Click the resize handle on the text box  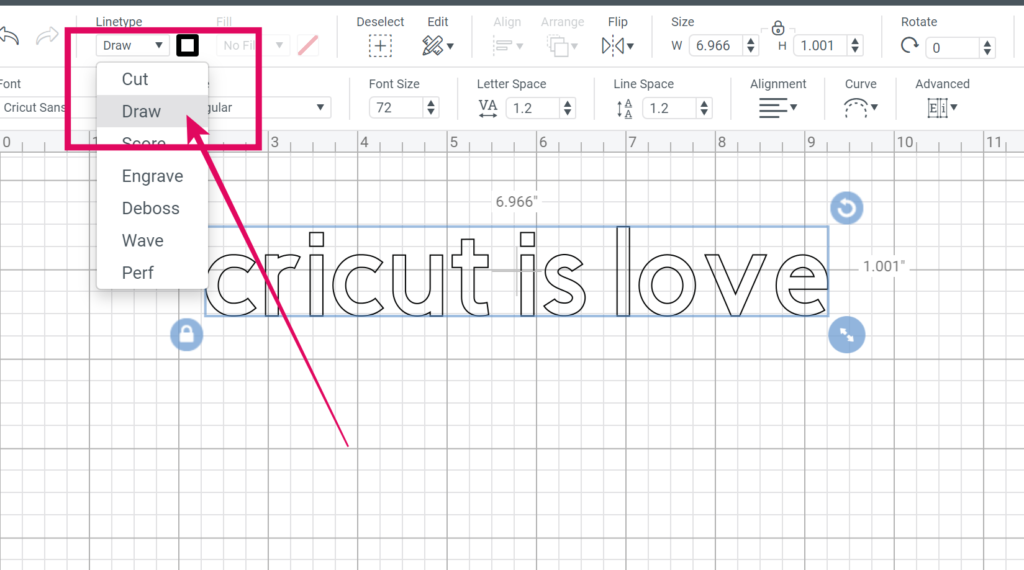[847, 335]
